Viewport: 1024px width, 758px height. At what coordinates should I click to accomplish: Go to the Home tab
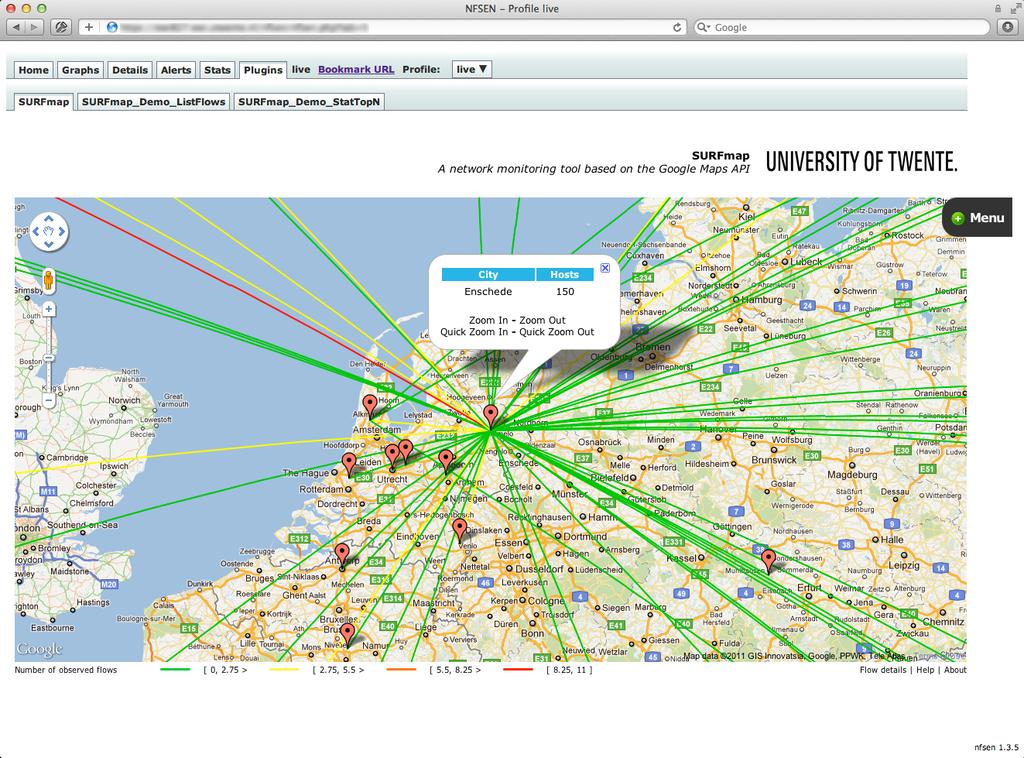[x=33, y=70]
